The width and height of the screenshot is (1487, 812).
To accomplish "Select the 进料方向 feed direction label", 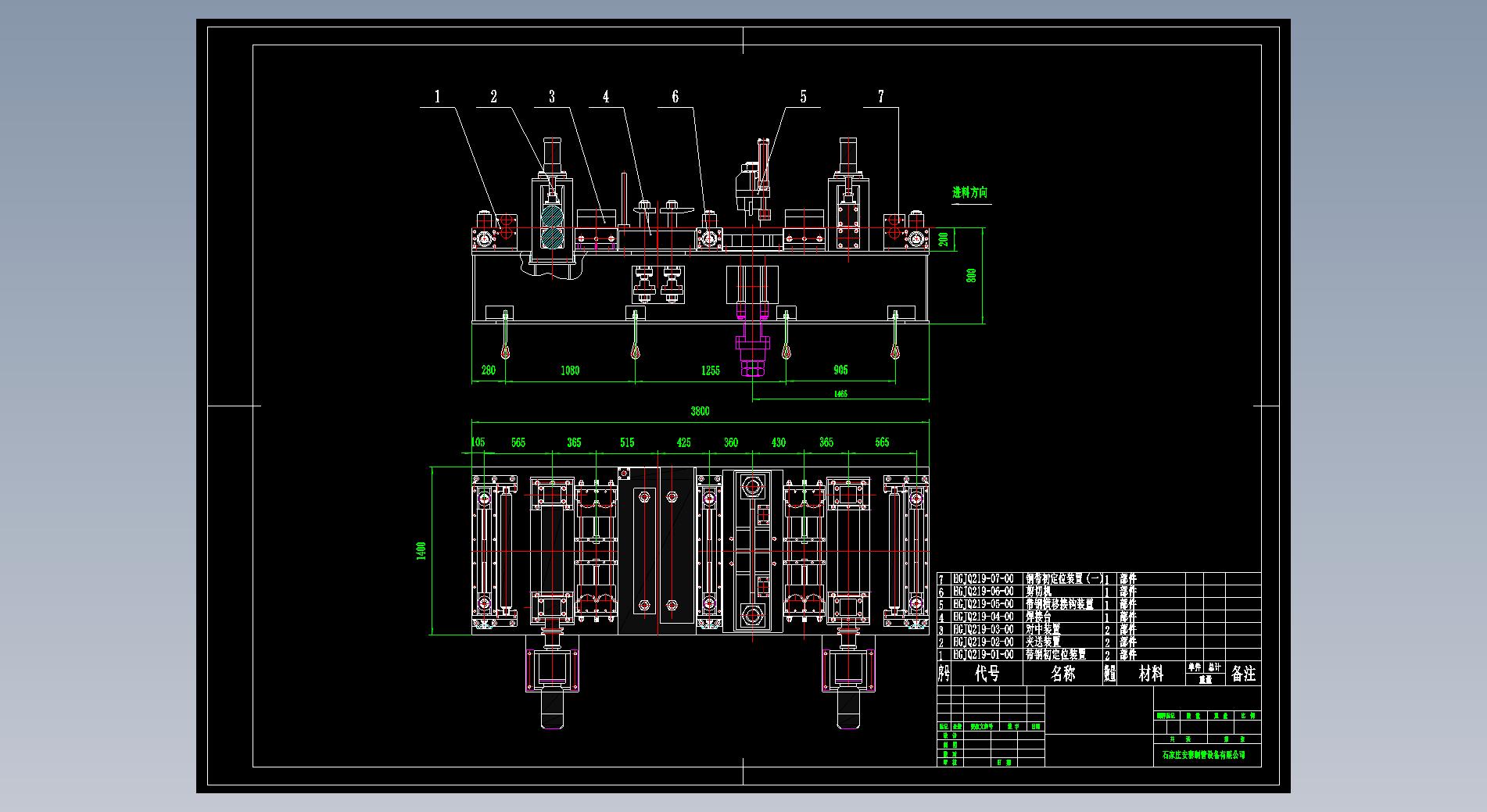I will 969,193.
